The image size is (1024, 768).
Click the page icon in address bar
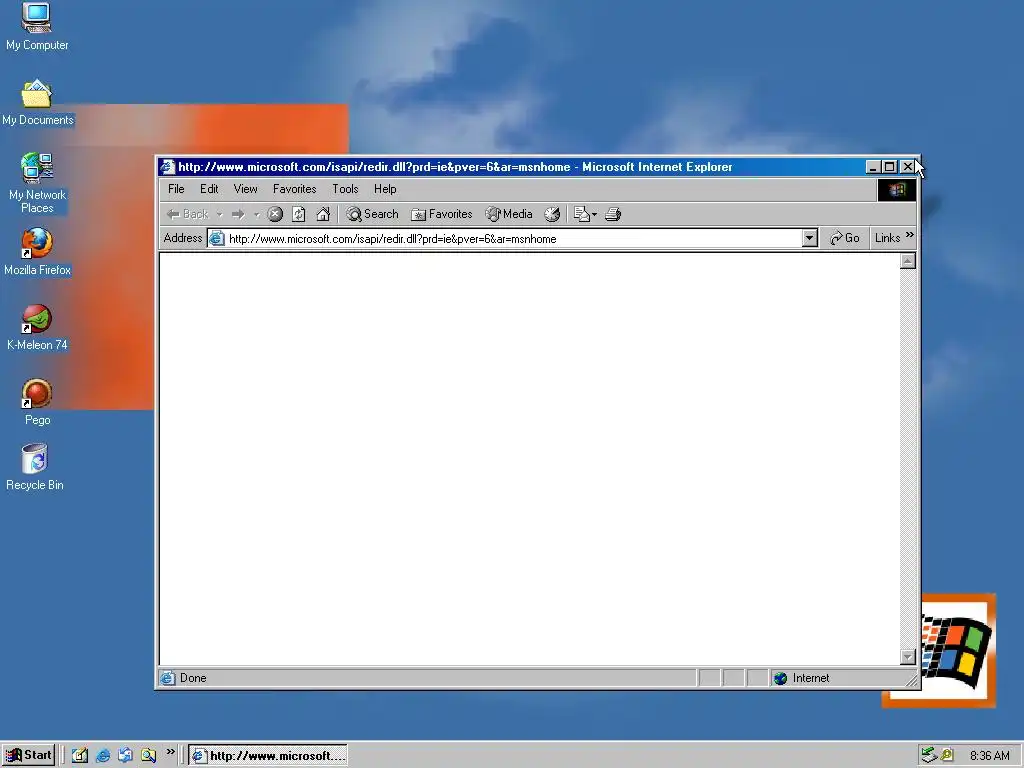coord(217,239)
